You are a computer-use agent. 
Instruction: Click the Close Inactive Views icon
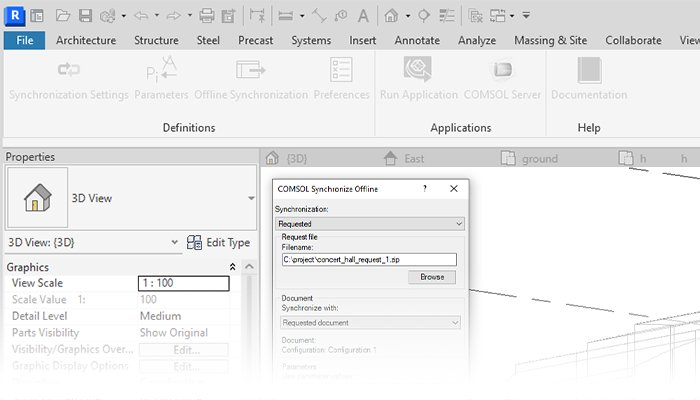click(x=476, y=16)
